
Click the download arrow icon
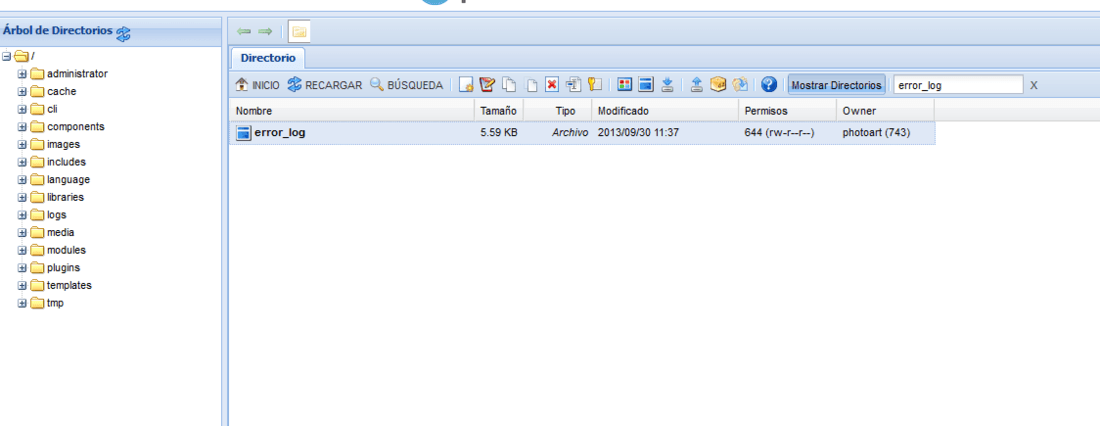coord(668,85)
